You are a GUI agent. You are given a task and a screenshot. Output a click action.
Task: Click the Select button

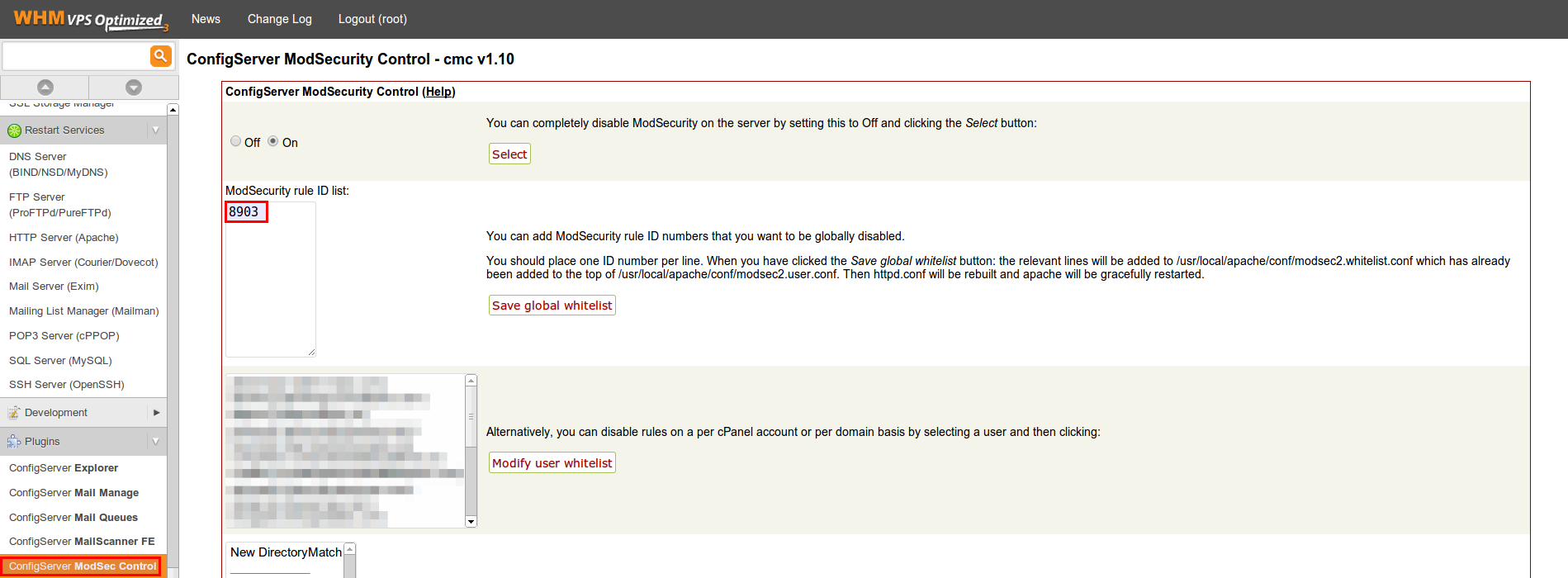[509, 154]
